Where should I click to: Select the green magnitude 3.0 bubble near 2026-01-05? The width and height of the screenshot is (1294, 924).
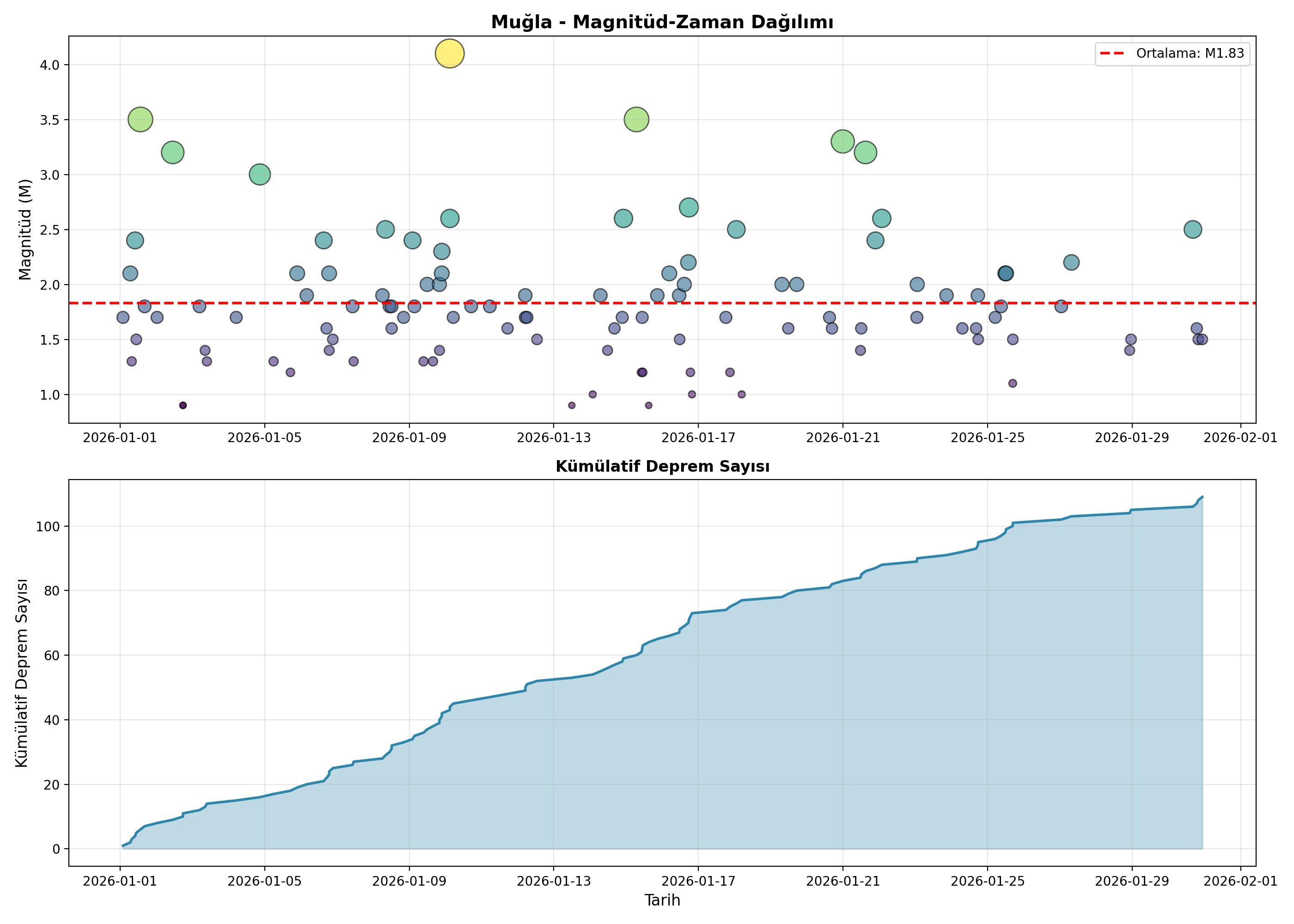(259, 175)
